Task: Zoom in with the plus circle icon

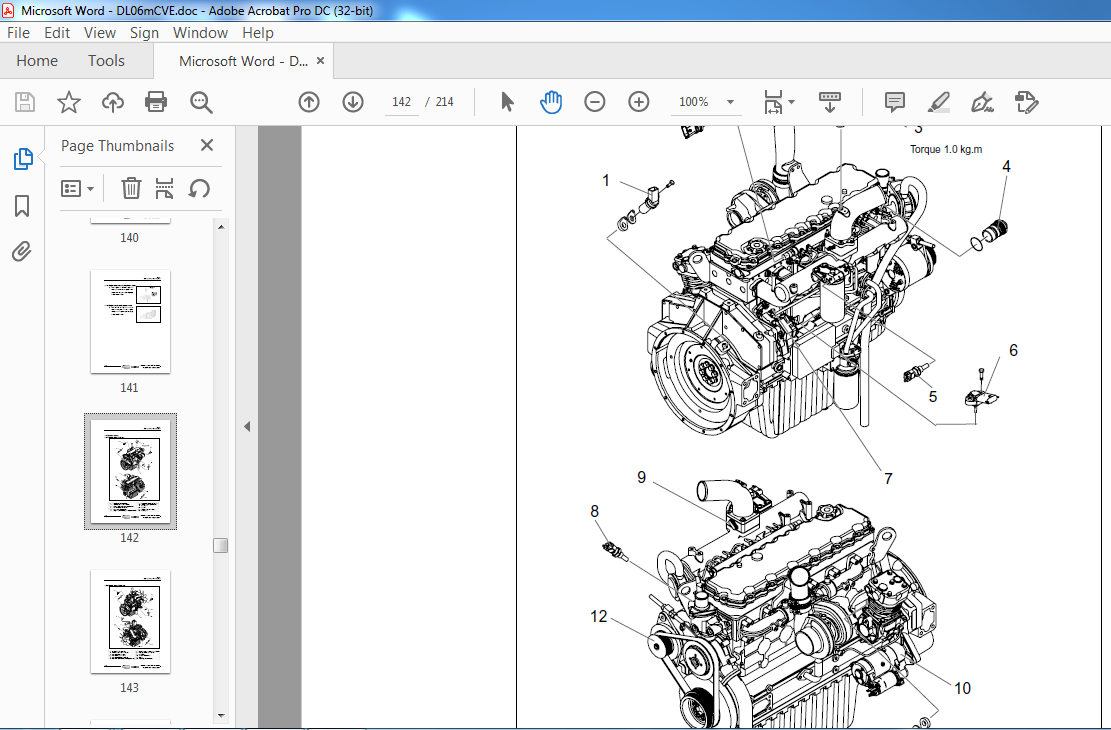Action: 638,102
